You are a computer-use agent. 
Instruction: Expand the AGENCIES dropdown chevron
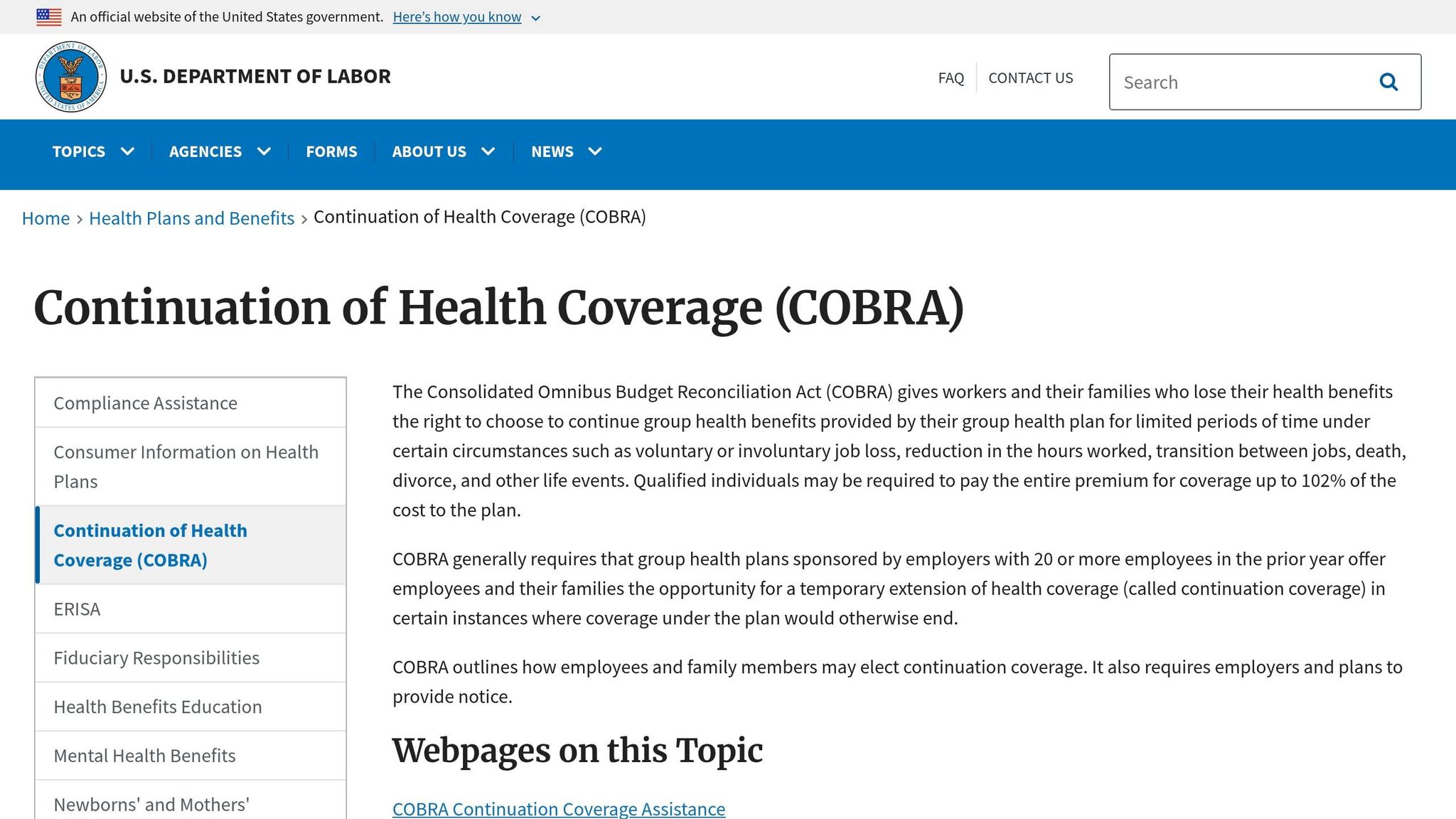point(264,151)
